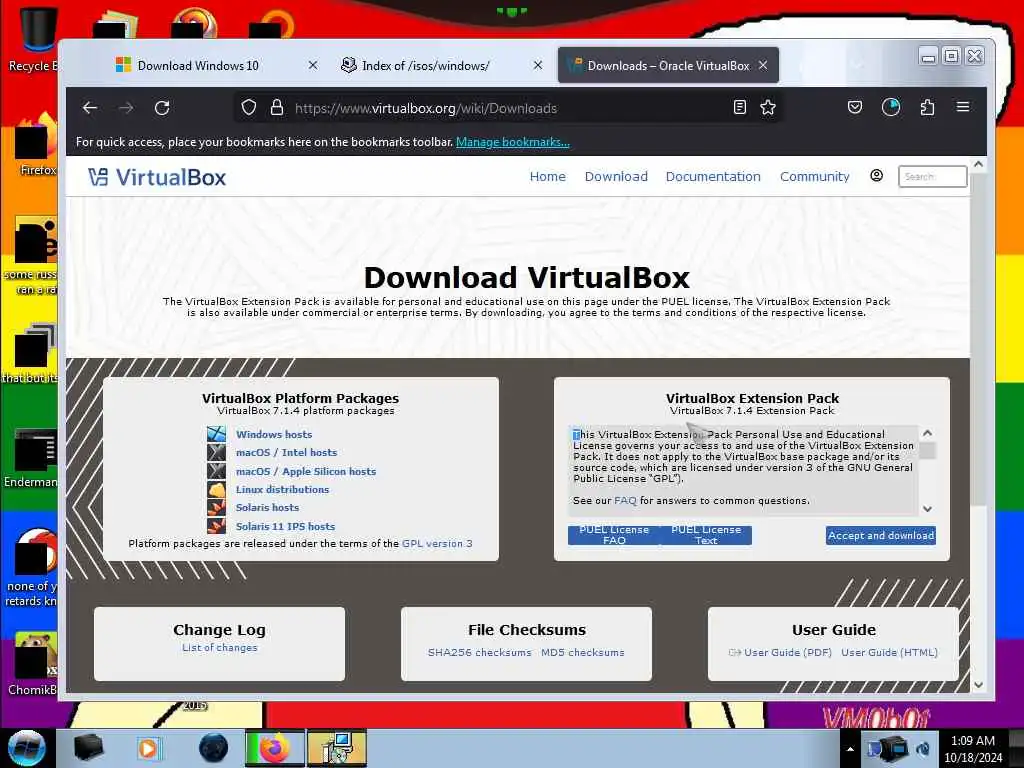The height and width of the screenshot is (768, 1024).
Task: Open the Download nav menu item
Action: click(x=616, y=176)
